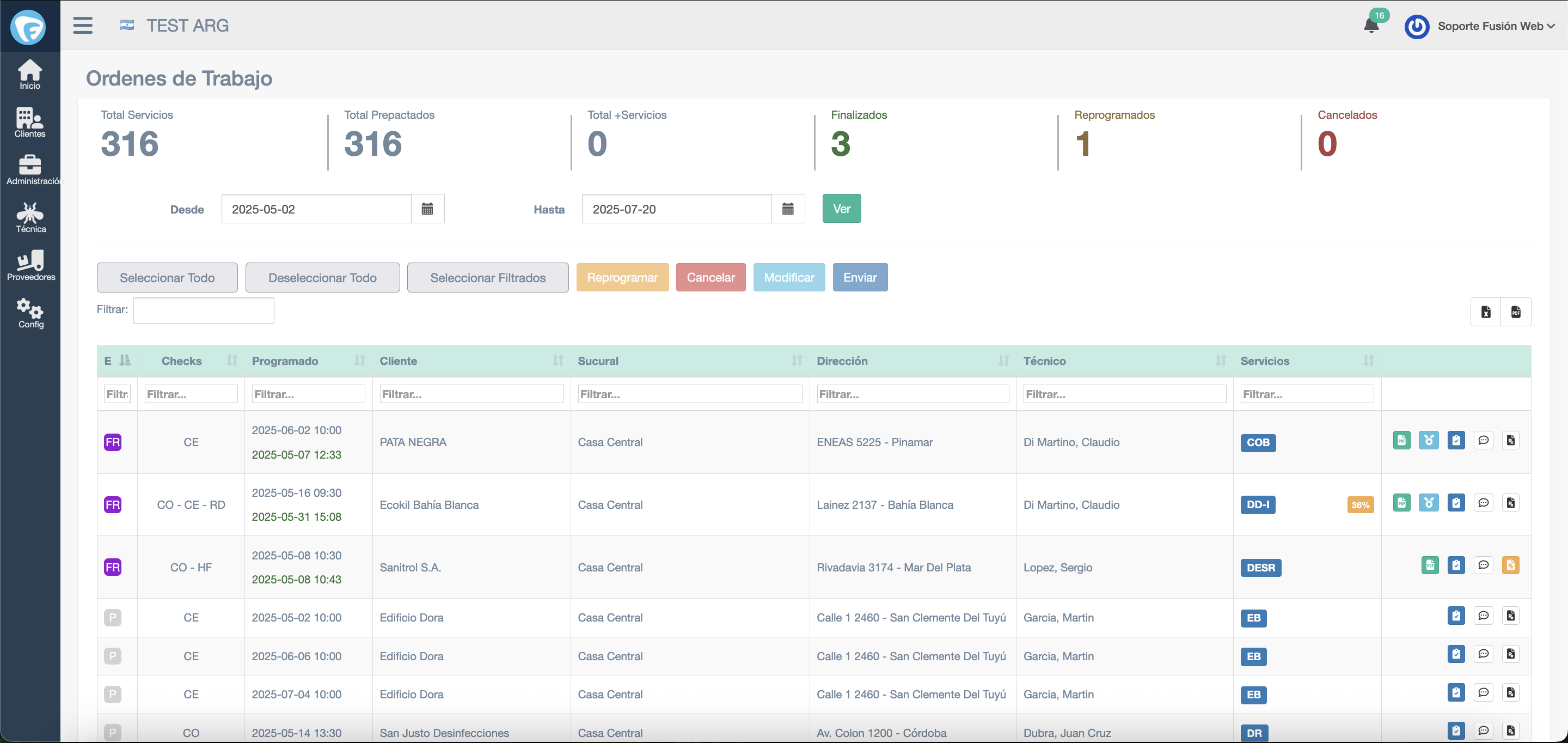Sort by Programado column
This screenshot has width=1568, height=743.
308,361
